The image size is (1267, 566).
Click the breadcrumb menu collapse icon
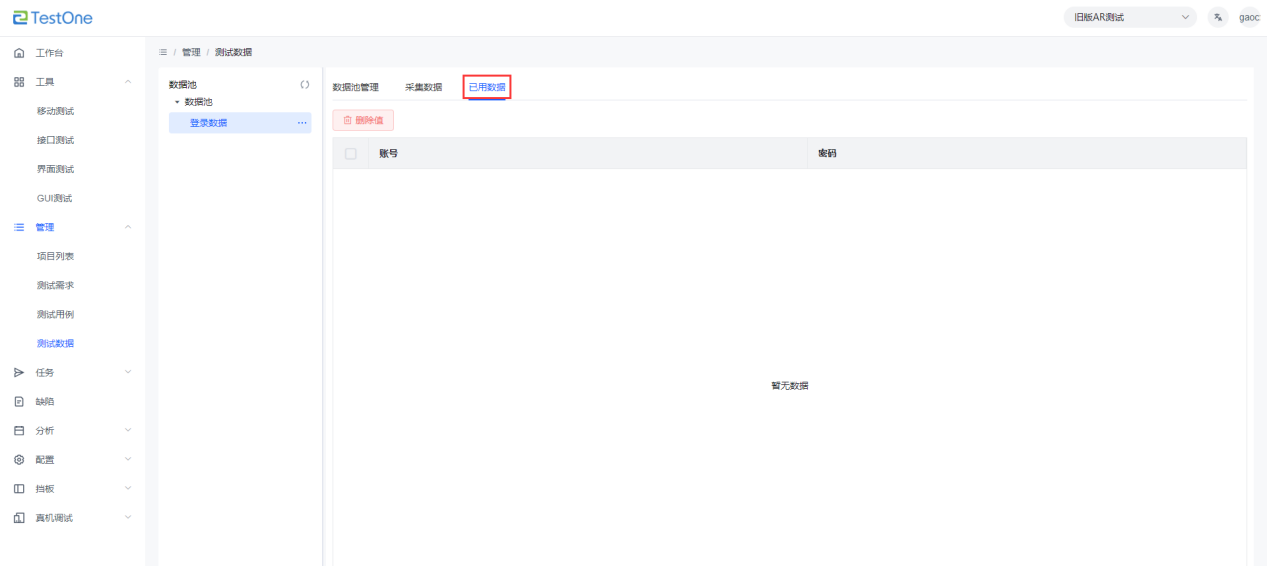[163, 52]
